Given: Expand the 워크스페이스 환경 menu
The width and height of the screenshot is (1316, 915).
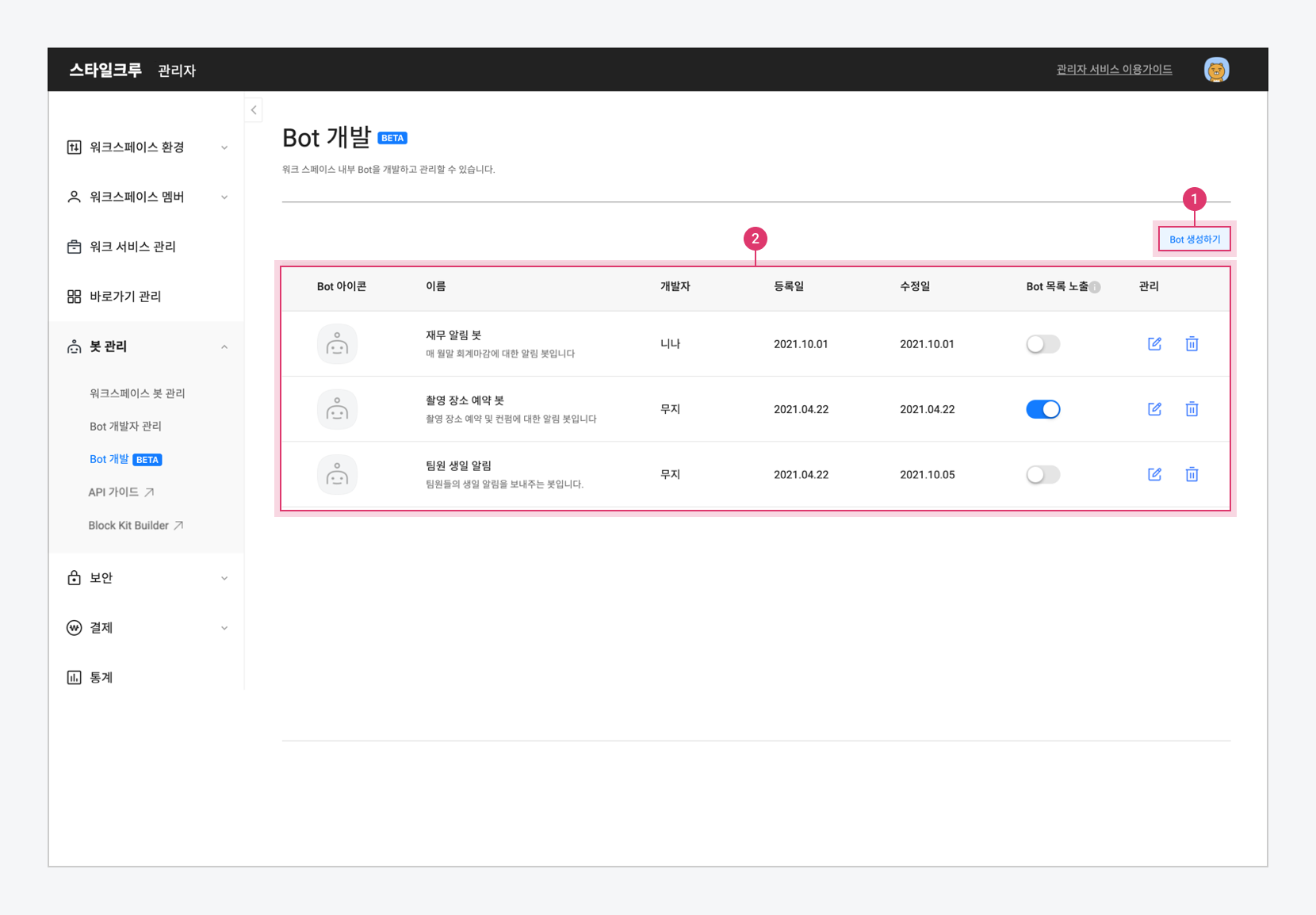Looking at the screenshot, I should (x=224, y=147).
